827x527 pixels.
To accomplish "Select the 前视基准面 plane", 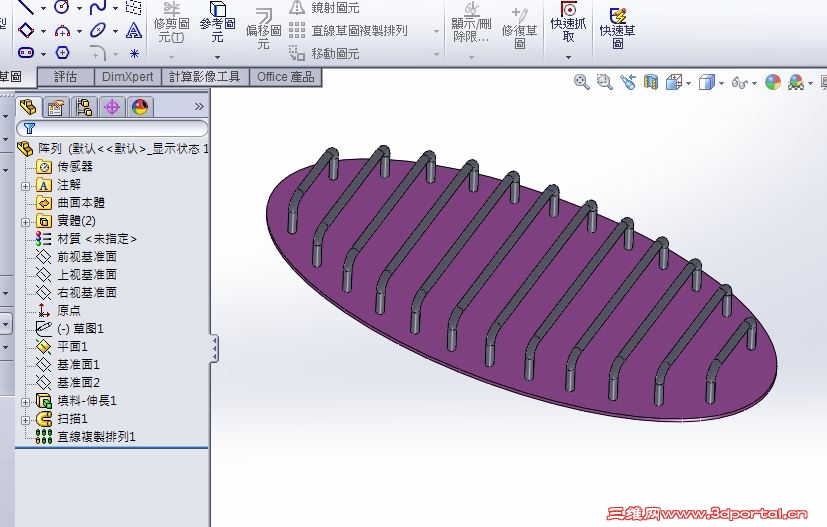I will [86, 256].
